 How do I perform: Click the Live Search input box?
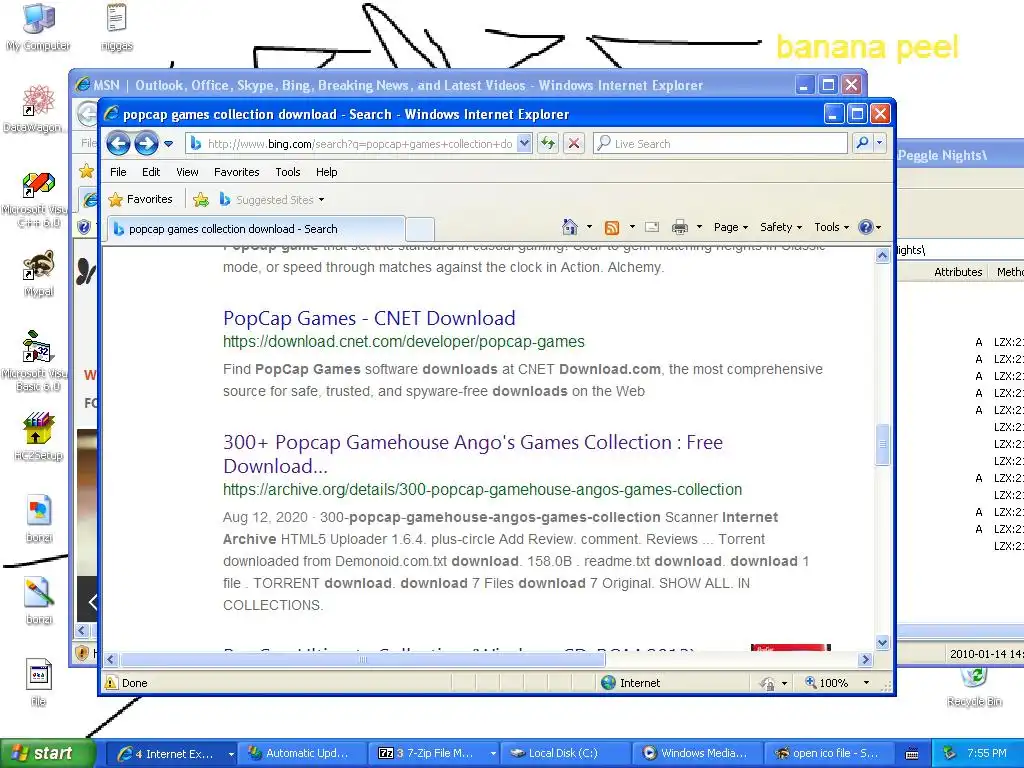coord(720,144)
